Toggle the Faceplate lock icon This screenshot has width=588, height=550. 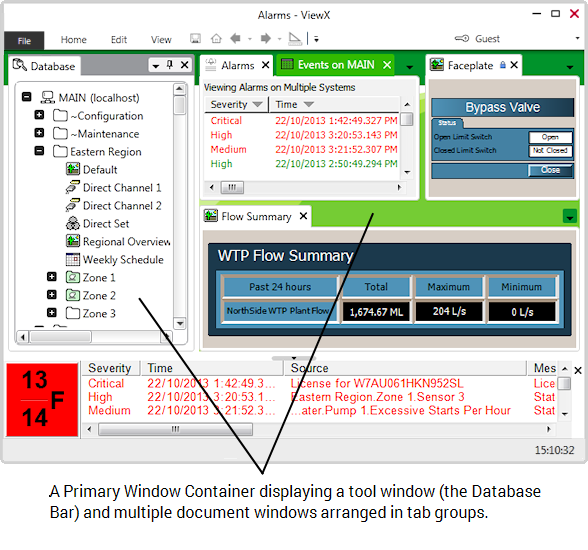click(503, 65)
